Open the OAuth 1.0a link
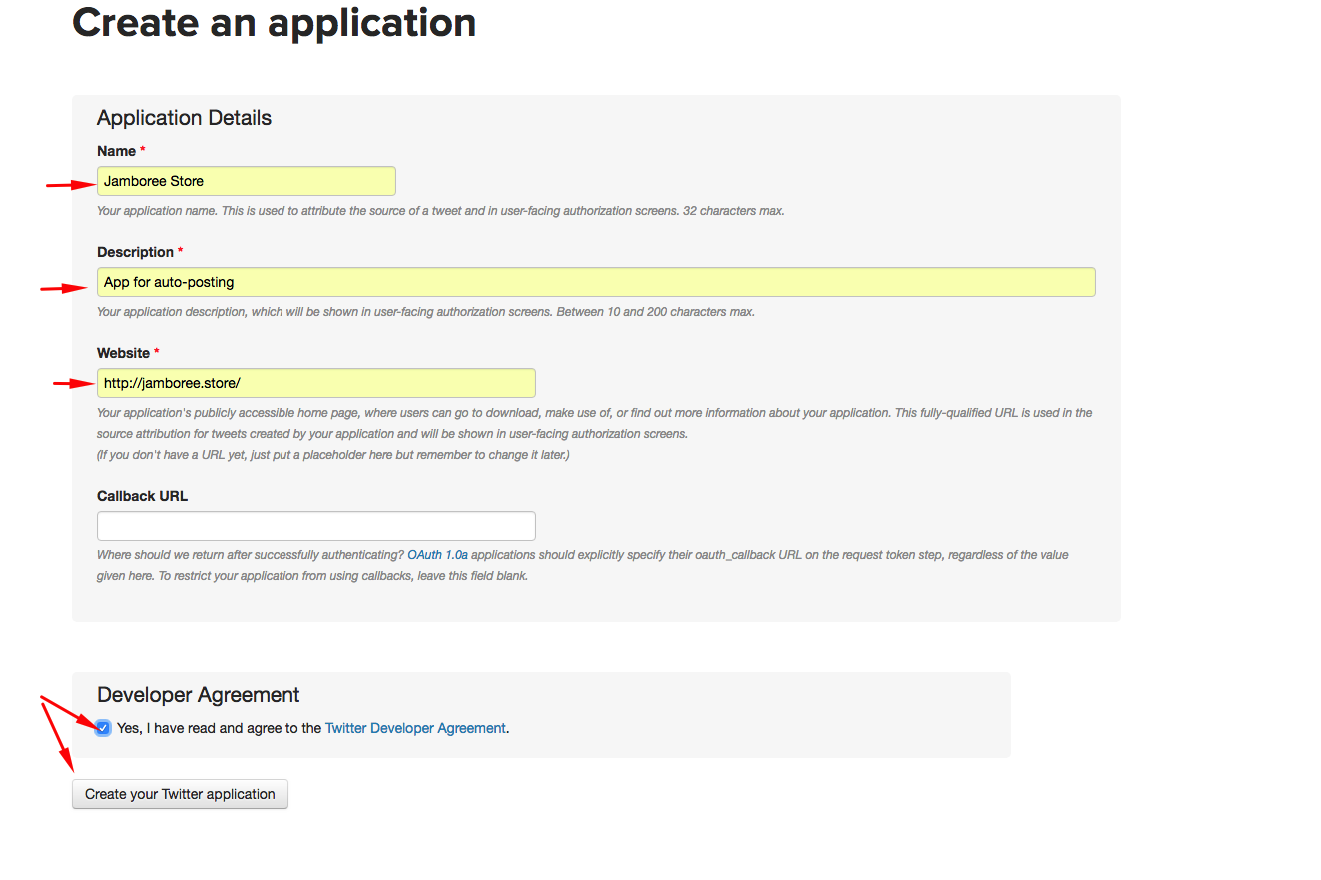The image size is (1321, 880). pyautogui.click(x=437, y=554)
